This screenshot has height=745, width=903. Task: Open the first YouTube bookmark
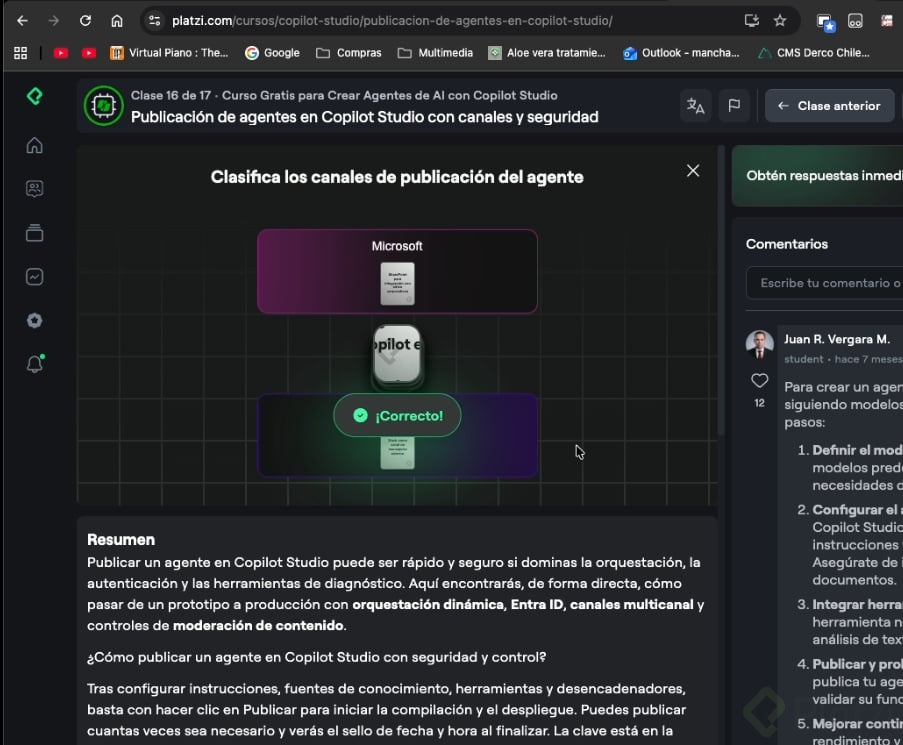coord(60,53)
